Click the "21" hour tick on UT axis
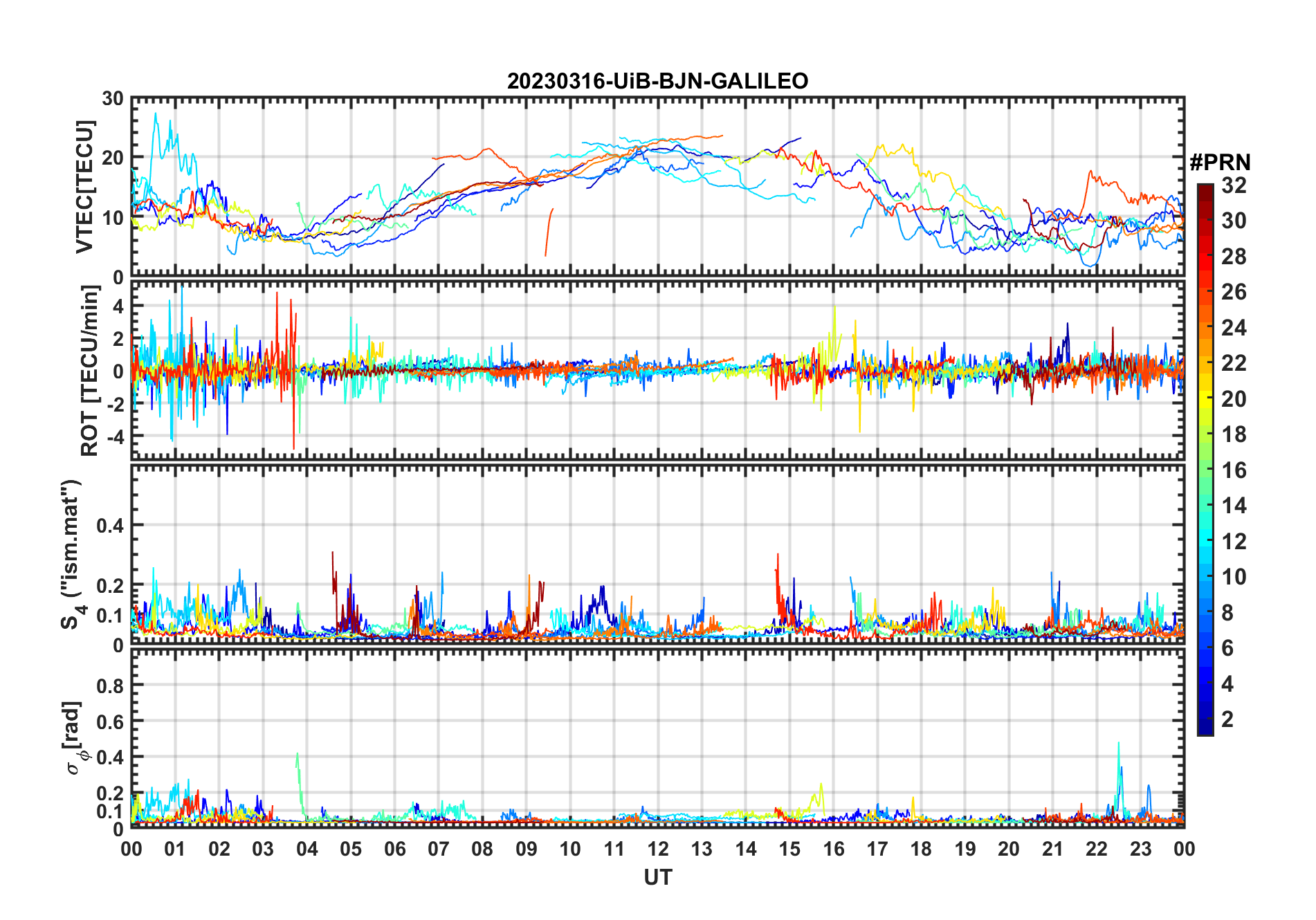This screenshot has width=1316, height=920. click(x=1053, y=849)
